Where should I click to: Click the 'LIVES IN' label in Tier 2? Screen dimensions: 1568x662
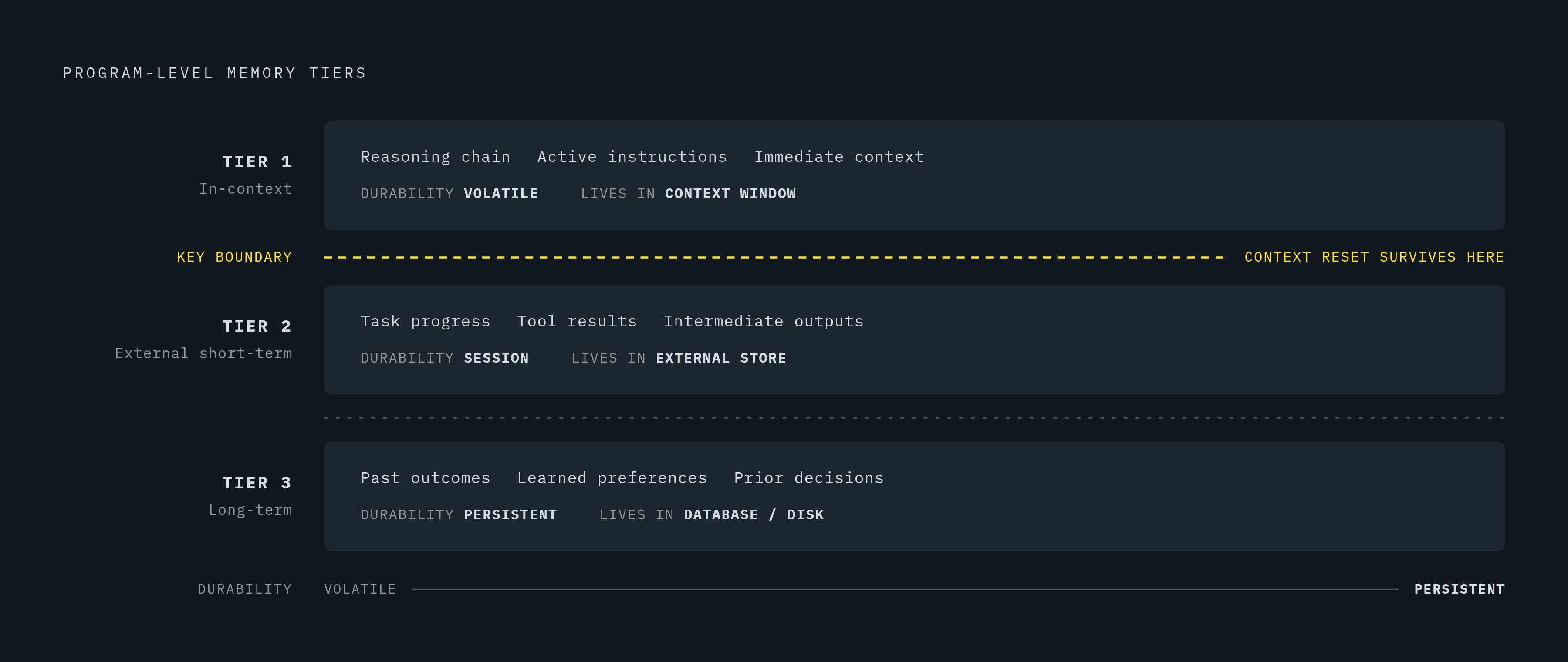[609, 358]
